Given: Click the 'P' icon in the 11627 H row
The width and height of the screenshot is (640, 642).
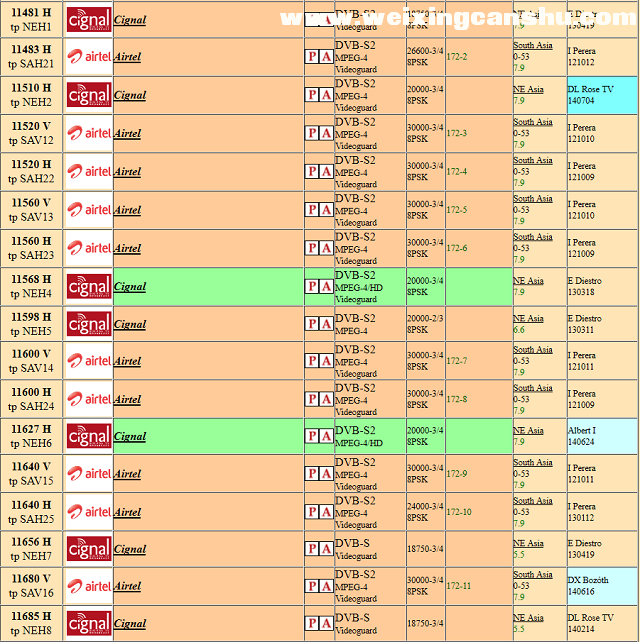Looking at the screenshot, I should pos(312,437).
